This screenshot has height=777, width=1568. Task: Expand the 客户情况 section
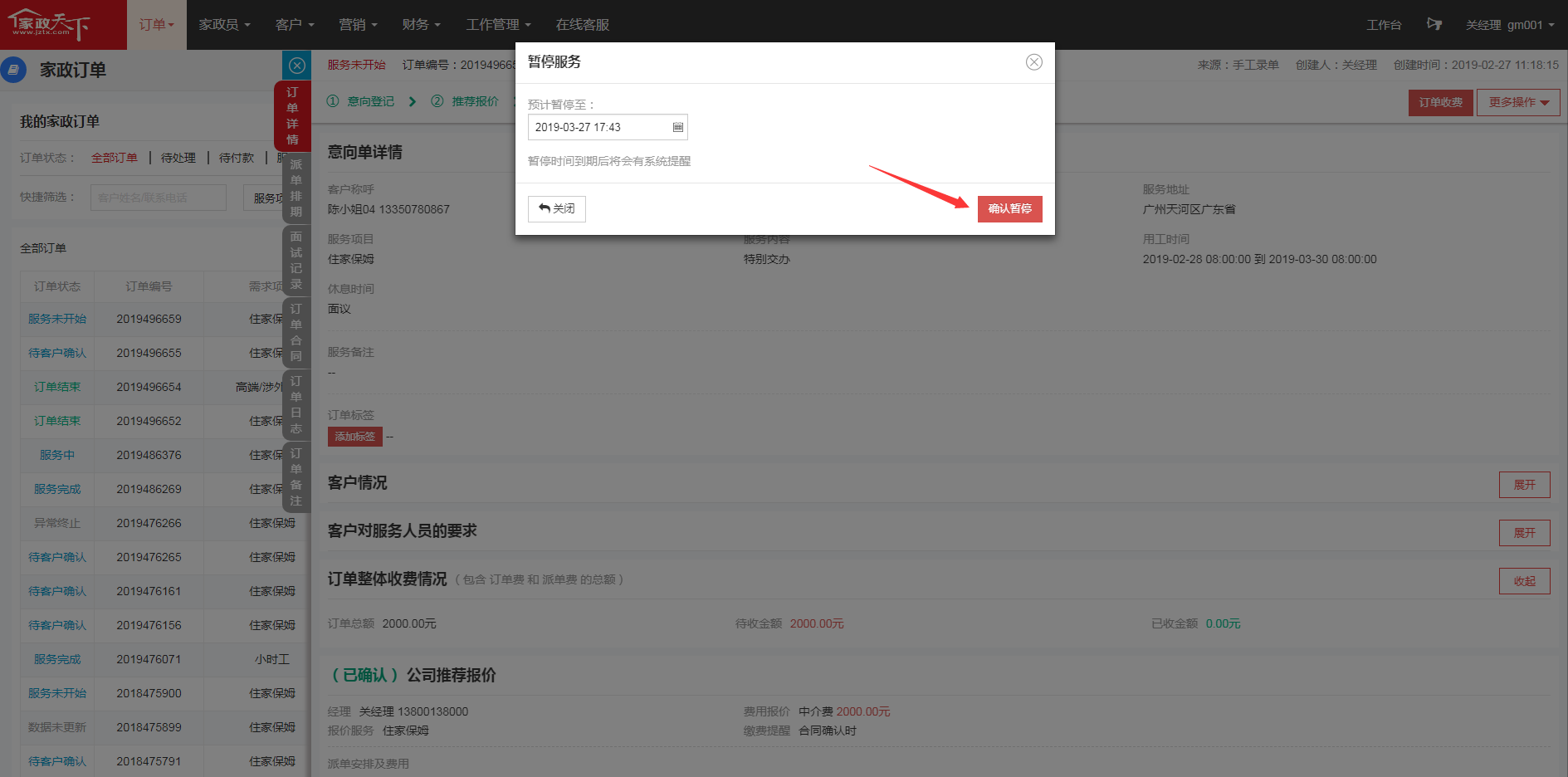click(1524, 485)
